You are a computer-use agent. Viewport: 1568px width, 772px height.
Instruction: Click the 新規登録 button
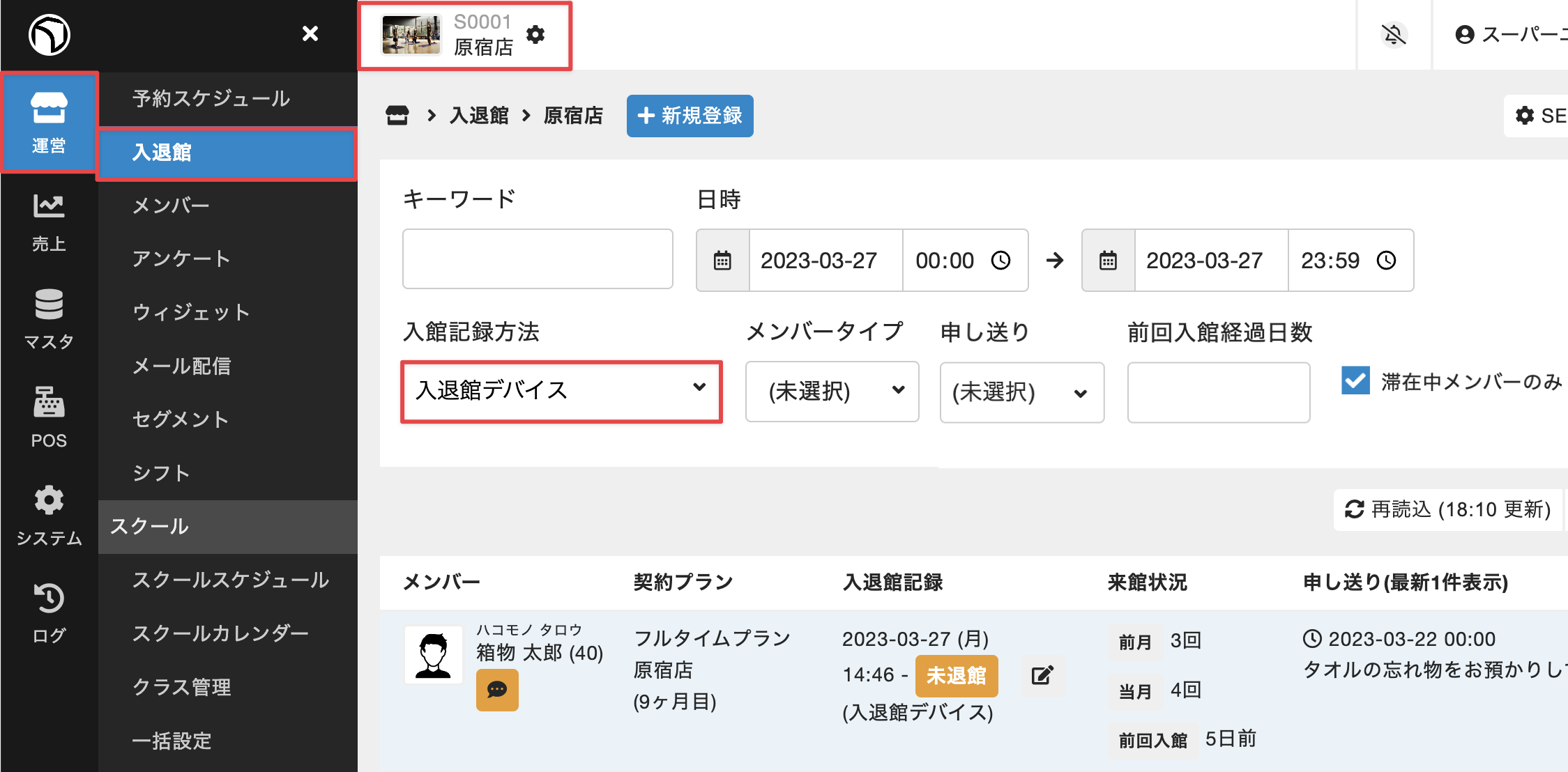click(x=690, y=116)
